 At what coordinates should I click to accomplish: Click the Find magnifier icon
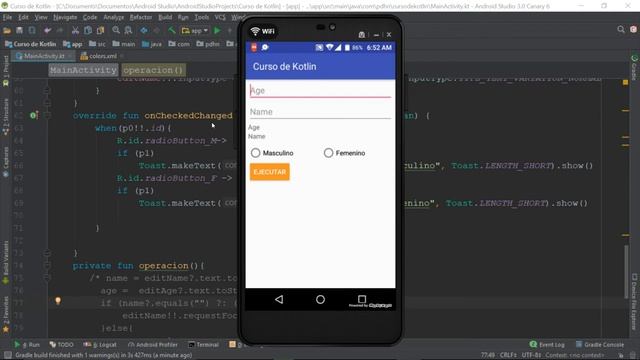click(x=116, y=31)
